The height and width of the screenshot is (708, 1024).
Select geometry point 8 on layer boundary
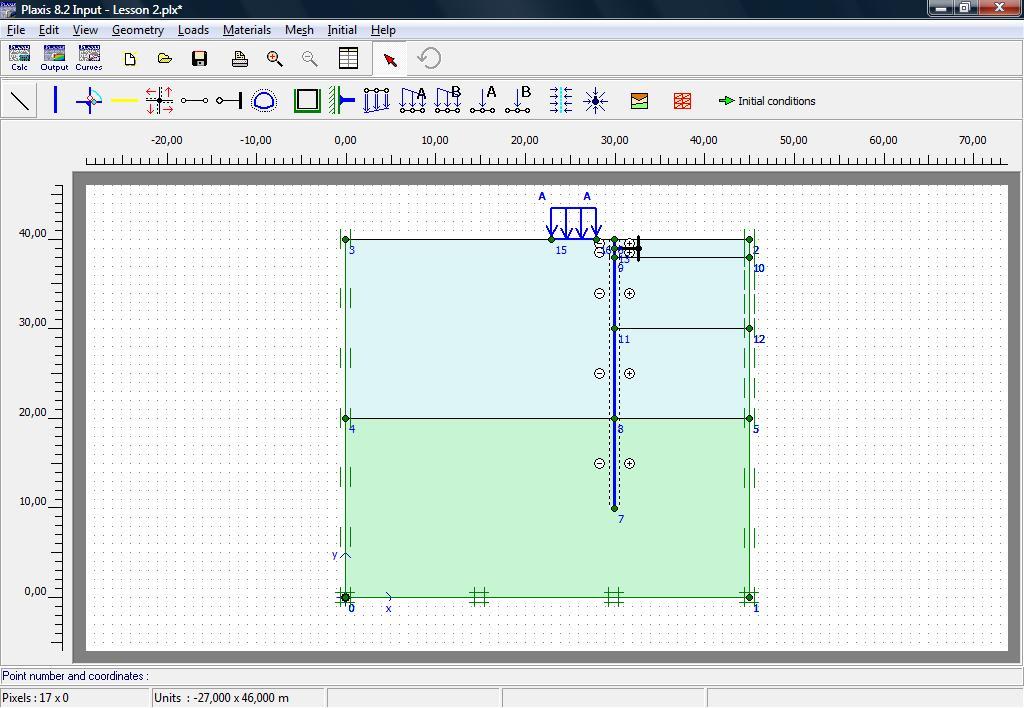tap(615, 419)
